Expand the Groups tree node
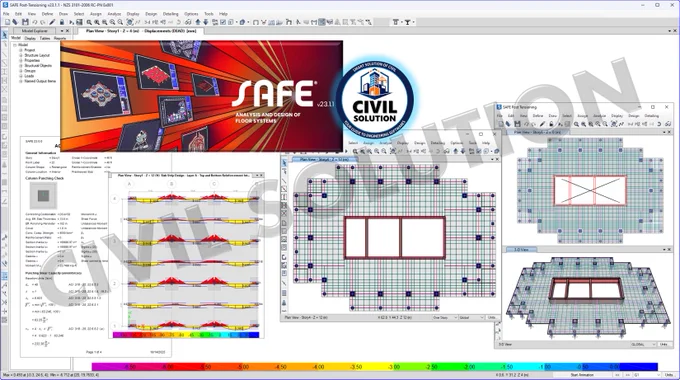This screenshot has width=680, height=380. [x=20, y=71]
